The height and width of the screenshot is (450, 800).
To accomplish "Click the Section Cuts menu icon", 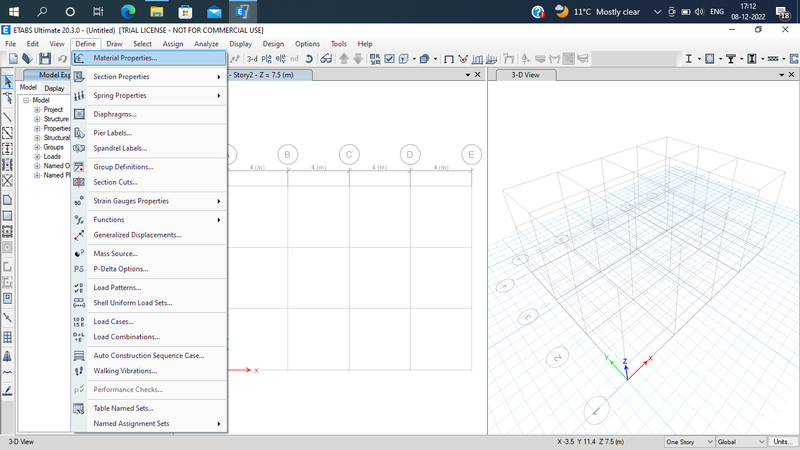I will 79,182.
